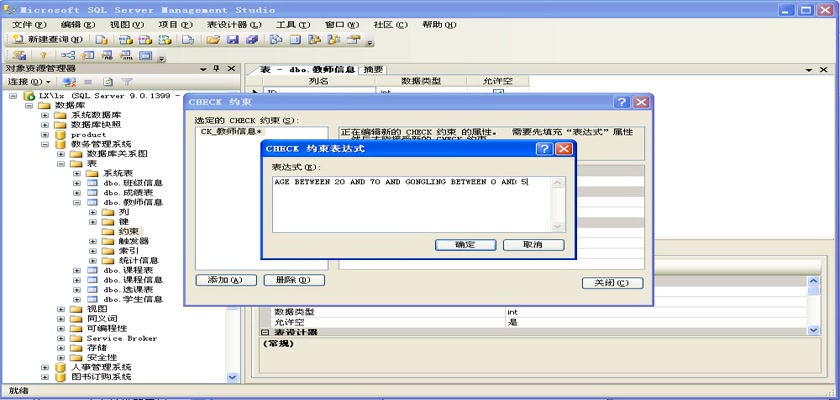This screenshot has width=840, height=400.
Task: Open the 视图(V) menu
Action: point(127,25)
